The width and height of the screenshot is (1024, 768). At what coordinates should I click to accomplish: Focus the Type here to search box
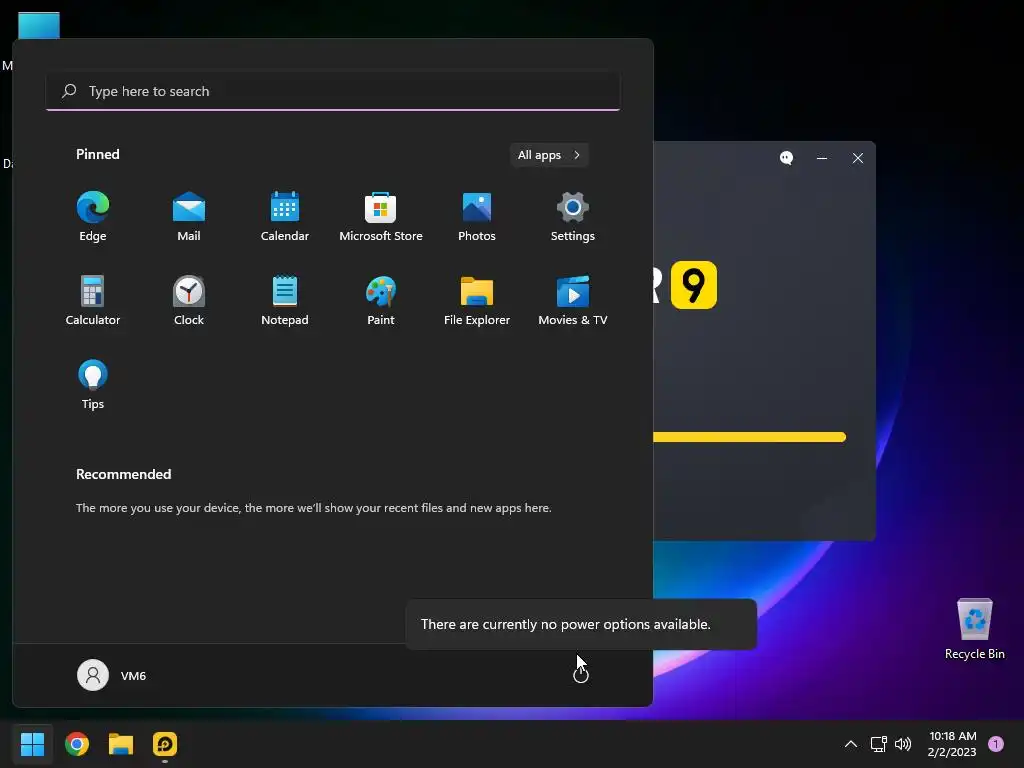tap(333, 91)
